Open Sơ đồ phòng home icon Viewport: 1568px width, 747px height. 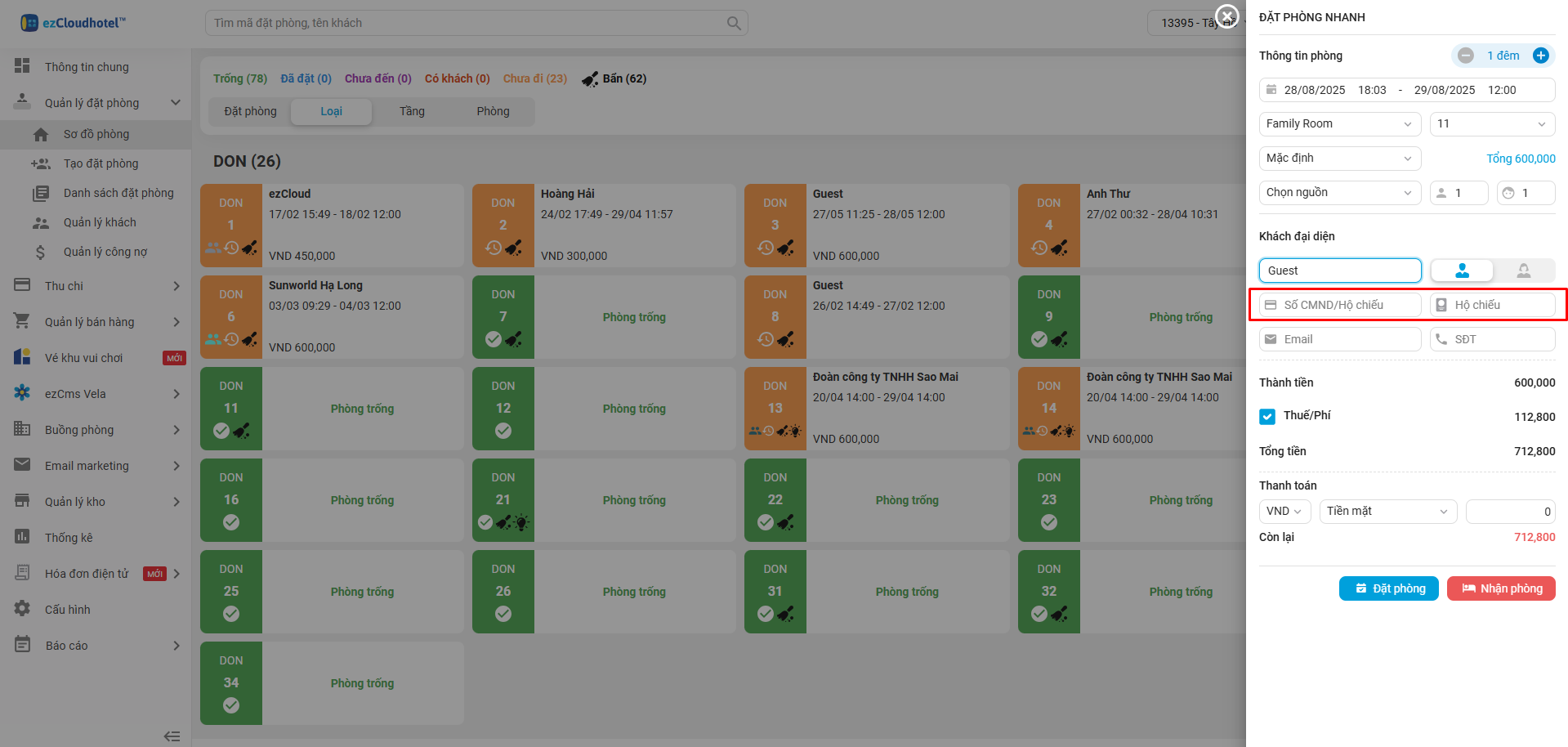point(41,134)
